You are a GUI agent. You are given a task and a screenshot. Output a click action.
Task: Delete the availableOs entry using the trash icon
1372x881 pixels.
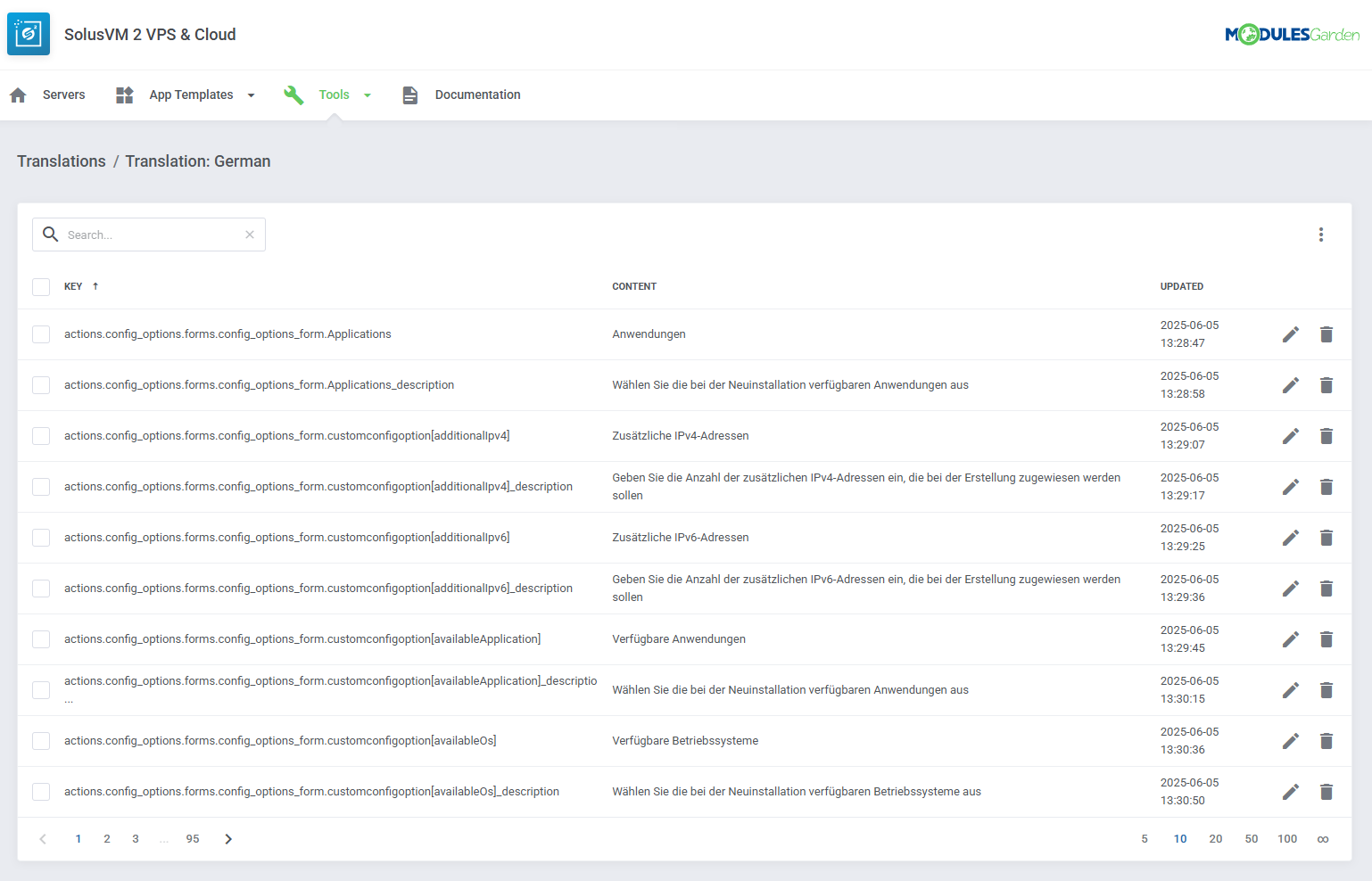point(1327,741)
